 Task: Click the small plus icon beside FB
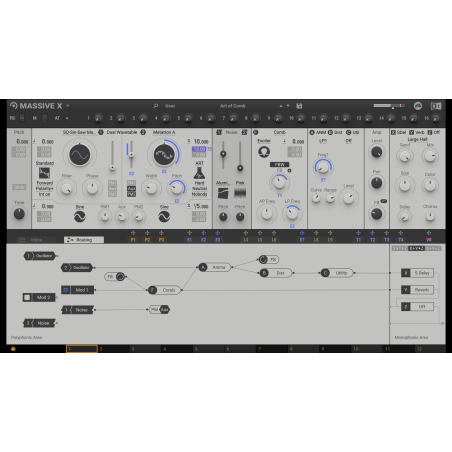(x=289, y=170)
